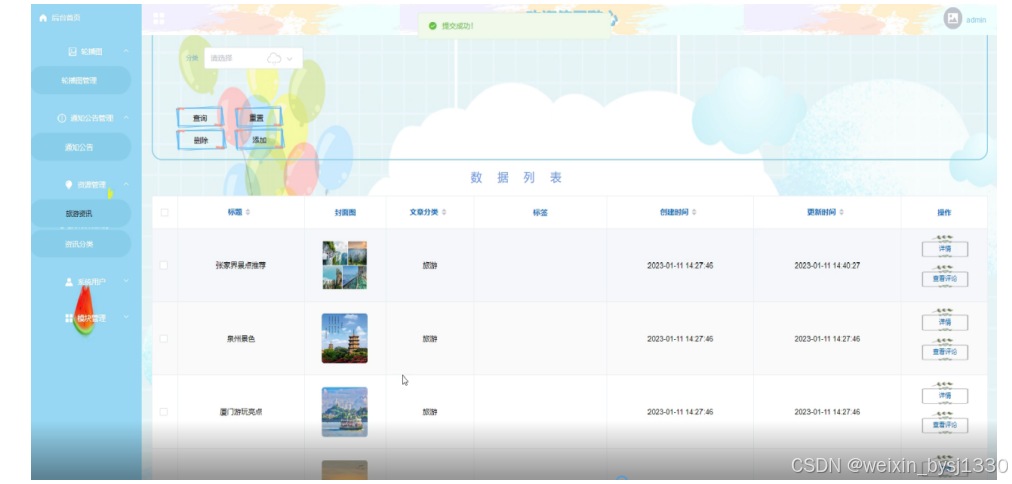The image size is (1012, 484).
Task: Open the 分类 请选择 dropdown
Action: pyautogui.click(x=253, y=58)
